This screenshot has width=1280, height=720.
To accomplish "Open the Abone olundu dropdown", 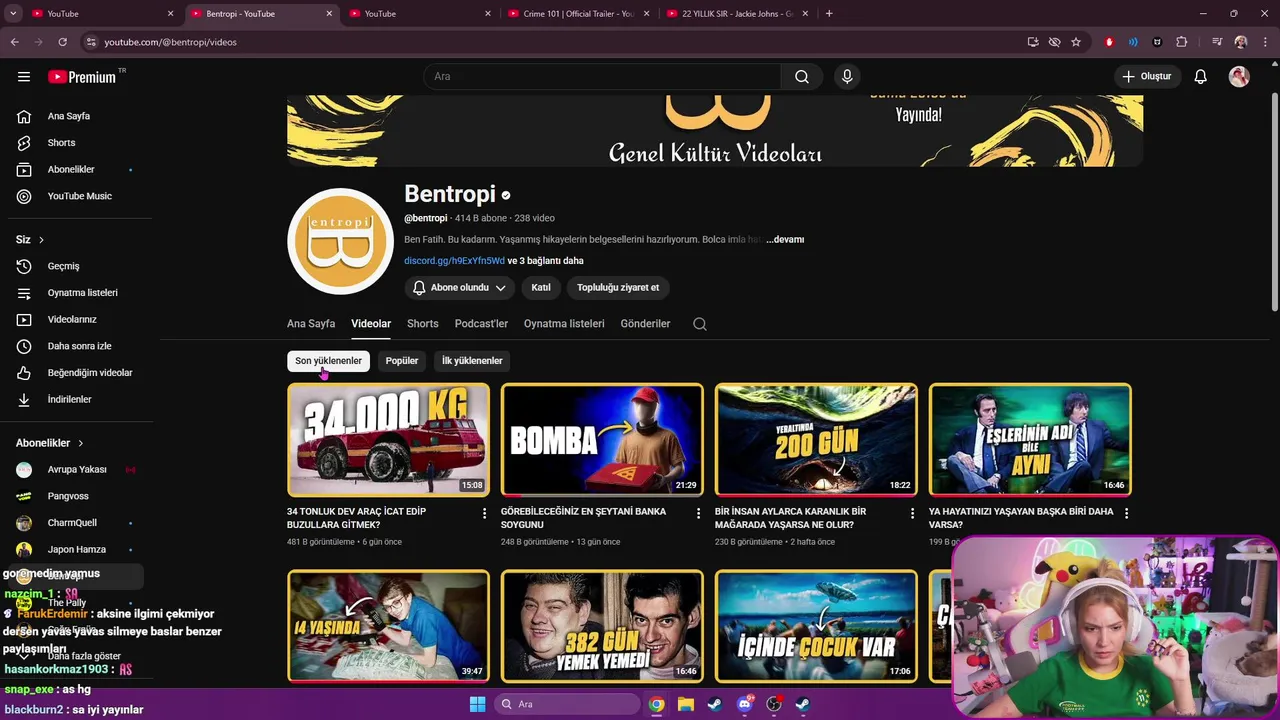I will coord(459,288).
